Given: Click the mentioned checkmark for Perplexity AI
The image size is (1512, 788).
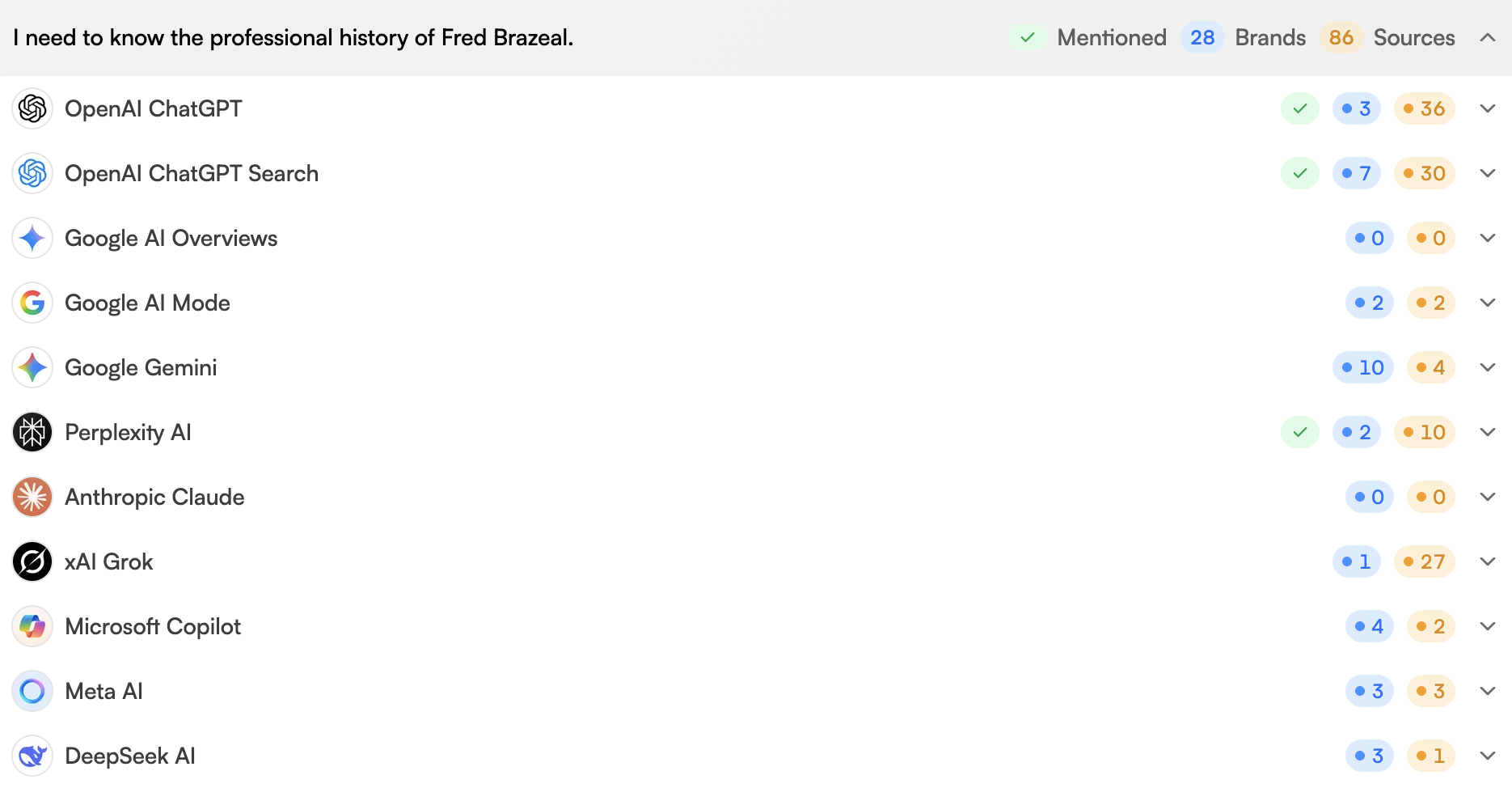Looking at the screenshot, I should (1299, 432).
